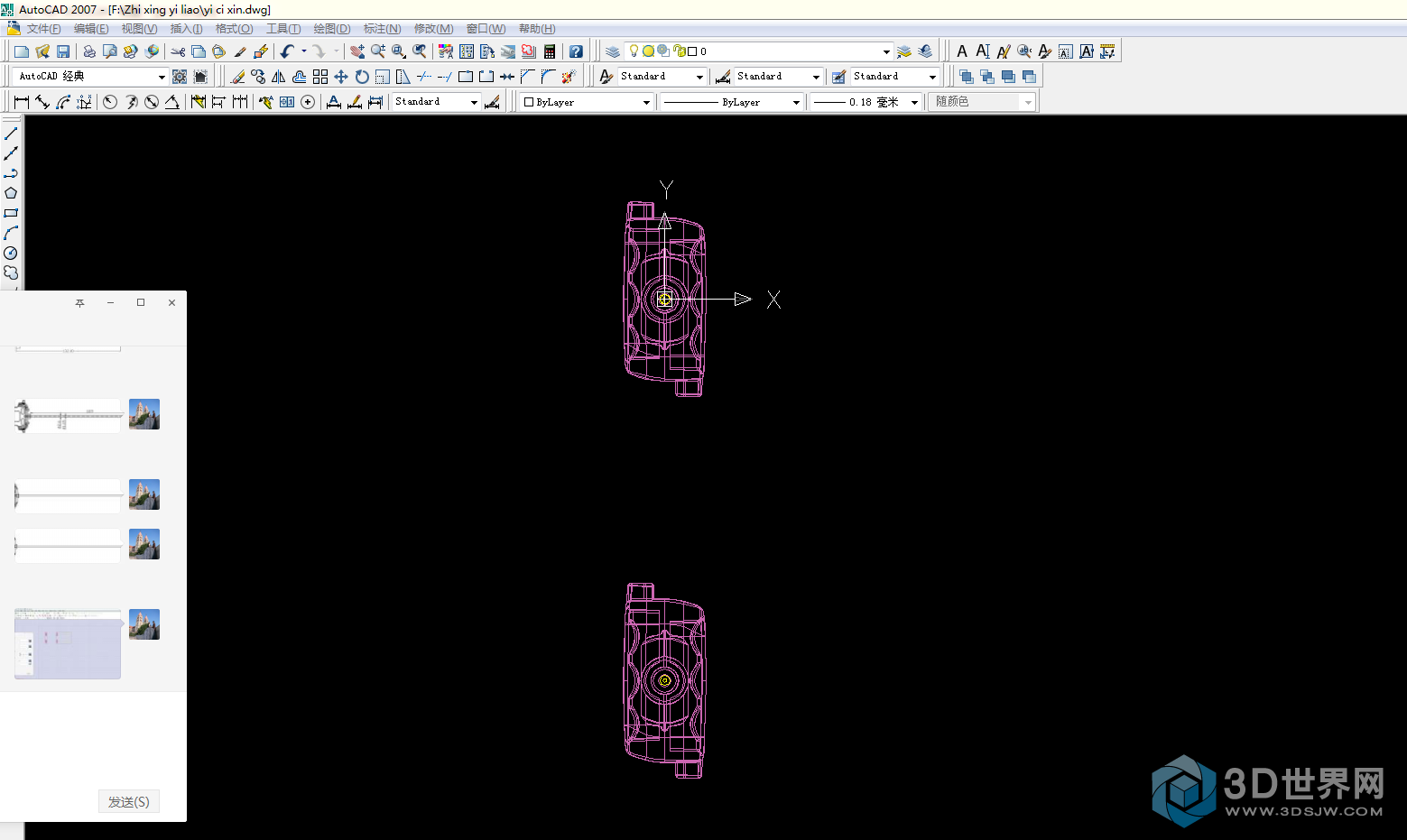1407x840 pixels.
Task: Open the 修改(M) menu
Action: click(x=433, y=29)
